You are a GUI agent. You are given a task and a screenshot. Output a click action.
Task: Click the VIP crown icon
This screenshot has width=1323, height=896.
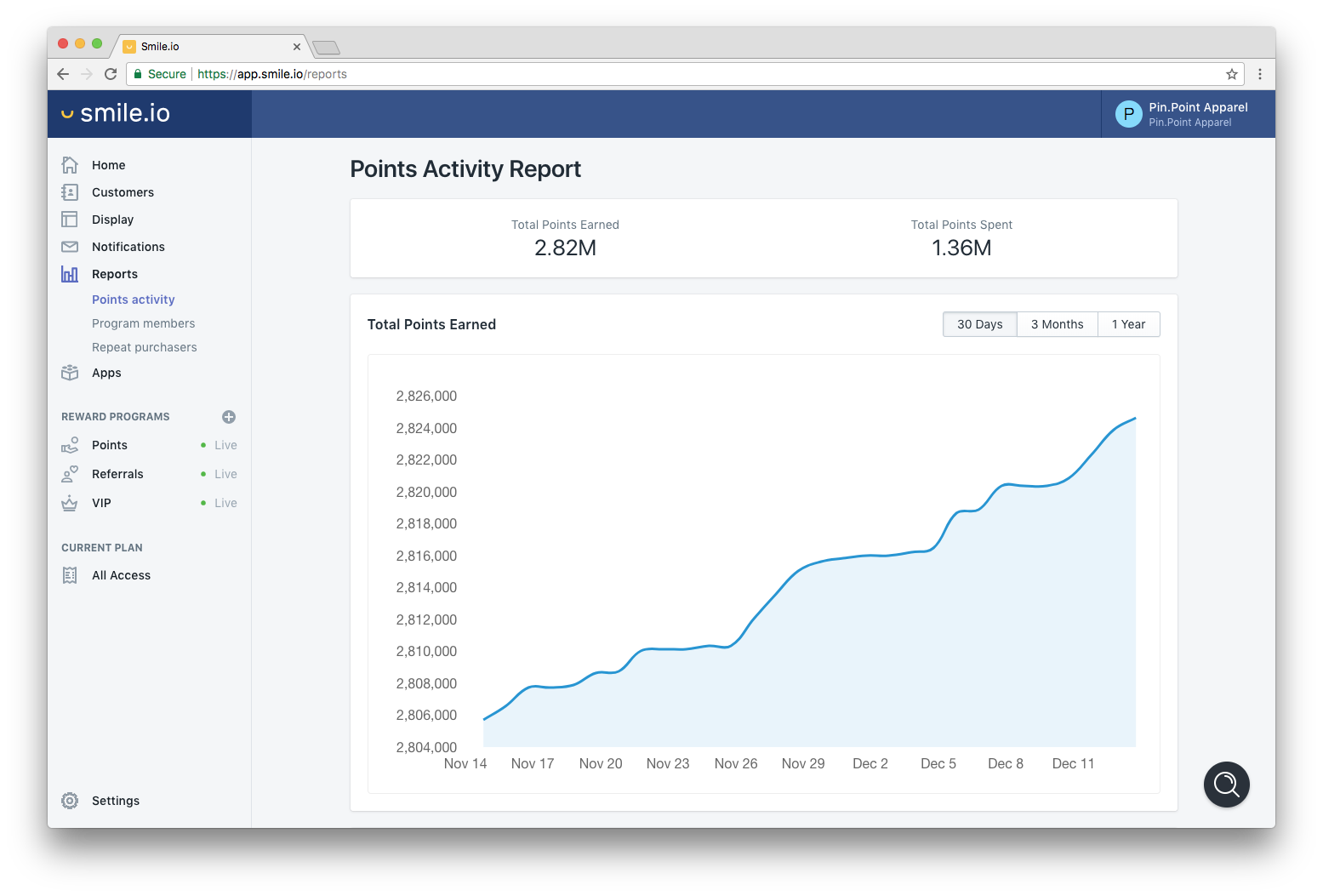pos(70,503)
